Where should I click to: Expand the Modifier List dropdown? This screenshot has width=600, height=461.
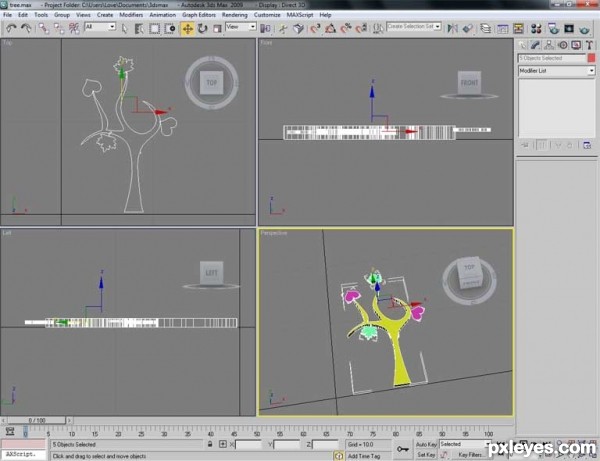(x=557, y=71)
